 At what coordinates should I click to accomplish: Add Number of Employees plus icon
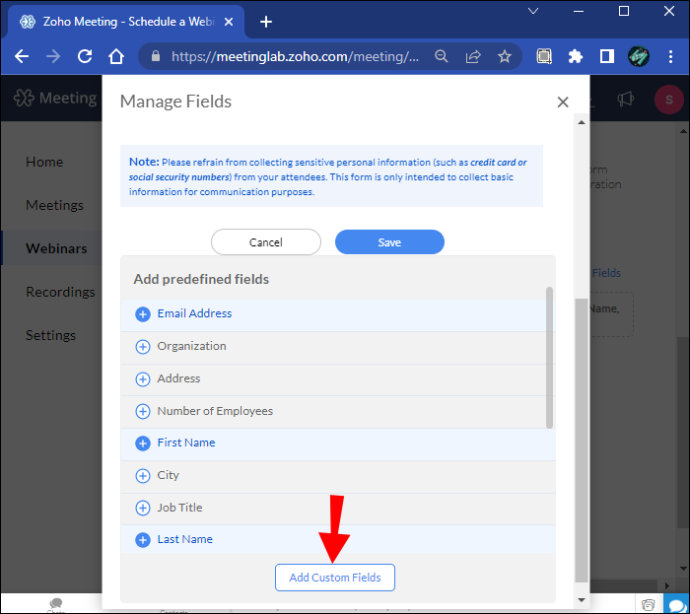coord(143,412)
